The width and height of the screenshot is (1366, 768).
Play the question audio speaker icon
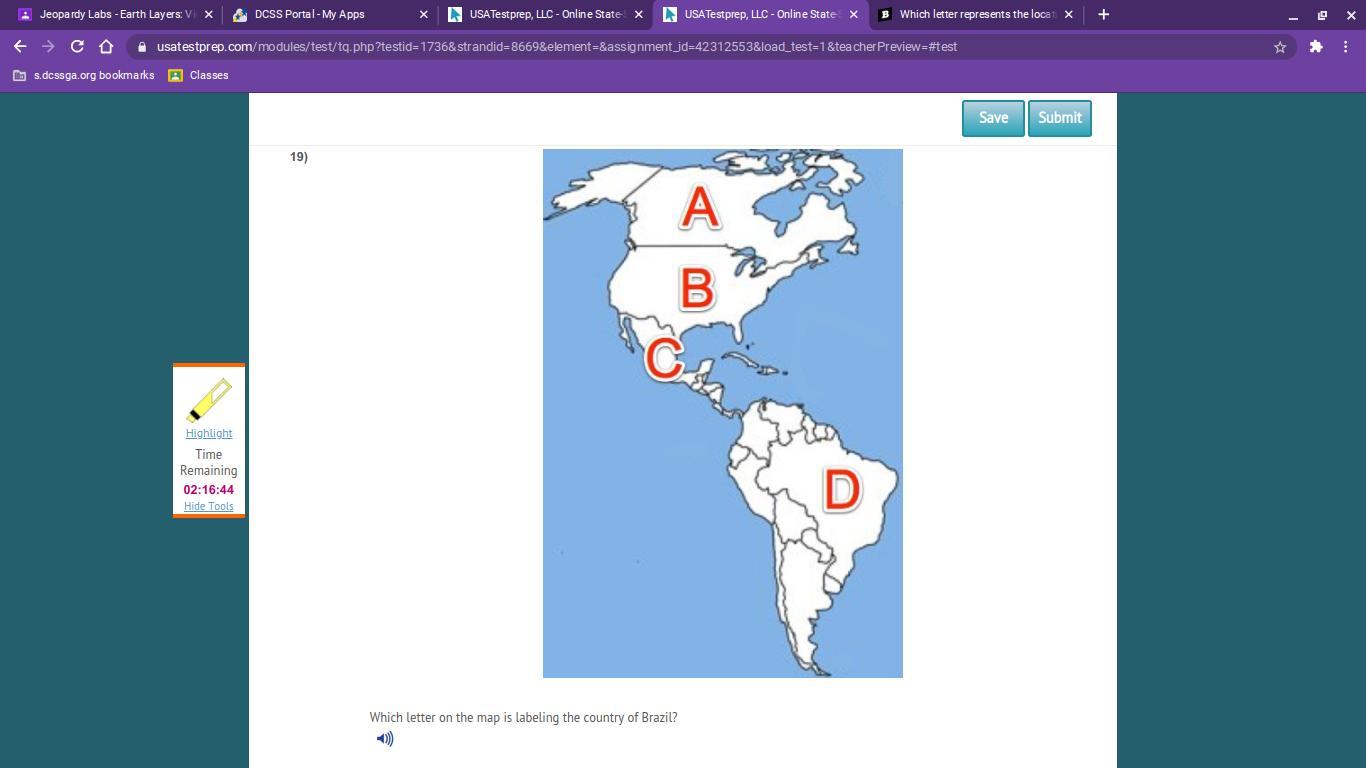click(385, 739)
